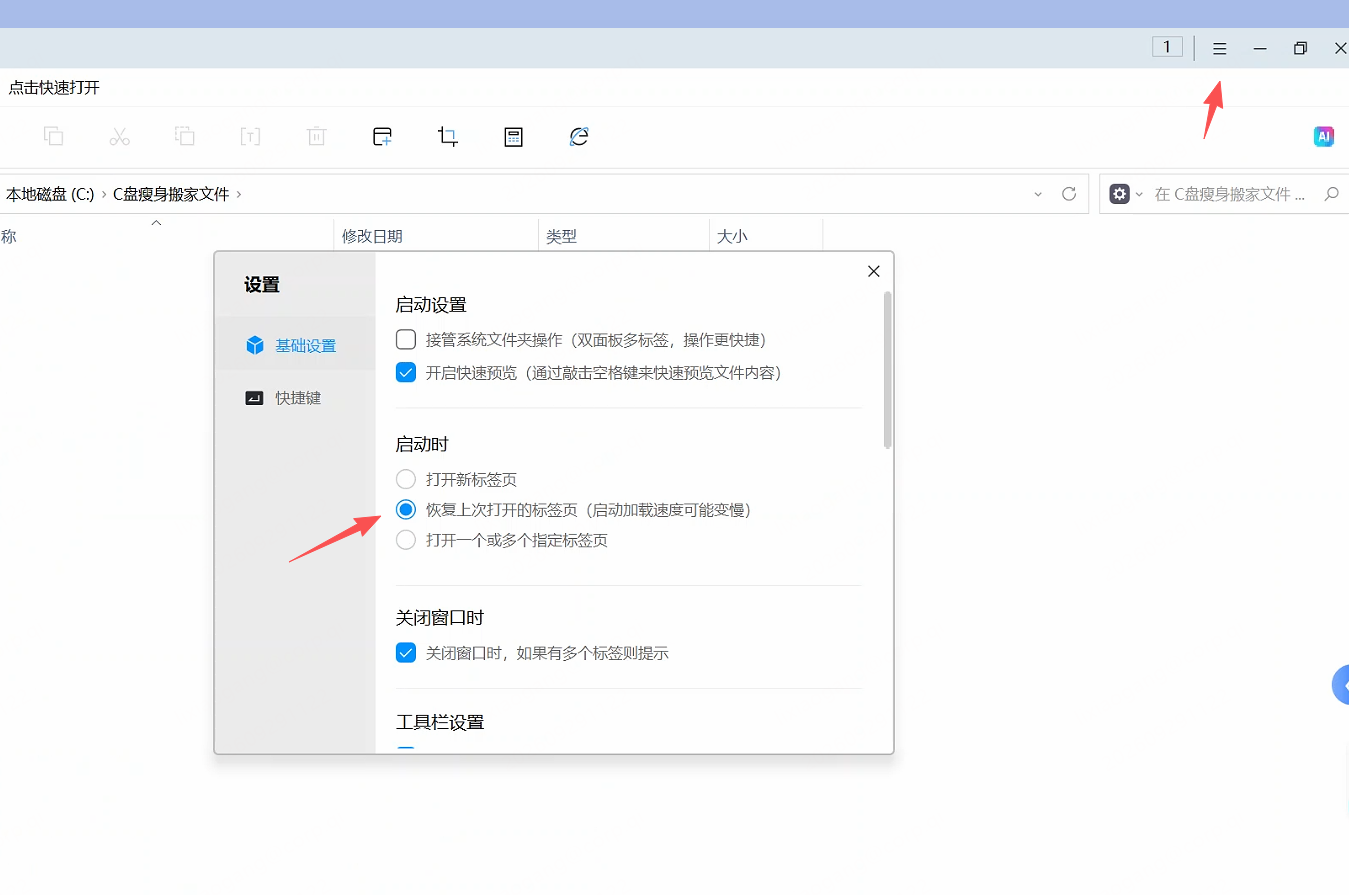The width and height of the screenshot is (1349, 895).
Task: Click the tab count box showing 1
Action: coord(1167,47)
